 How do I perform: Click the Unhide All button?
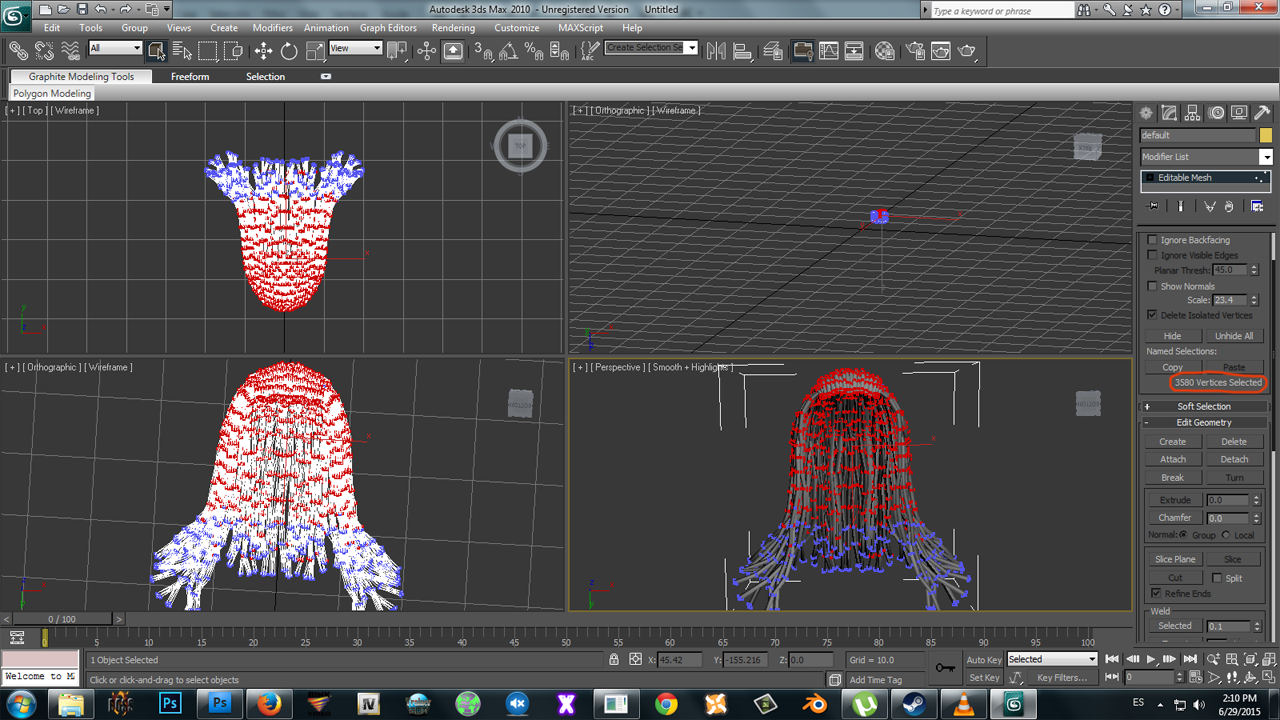(1234, 336)
